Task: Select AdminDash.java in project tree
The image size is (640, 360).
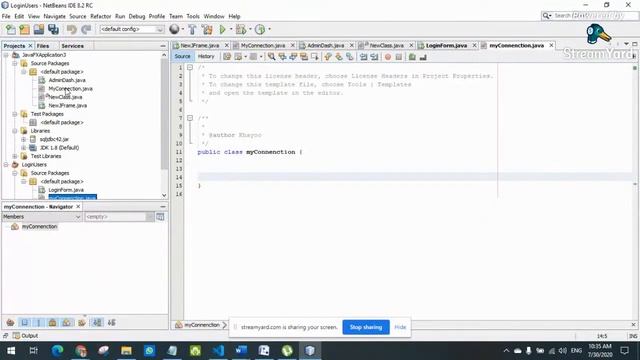Action: tap(67, 80)
